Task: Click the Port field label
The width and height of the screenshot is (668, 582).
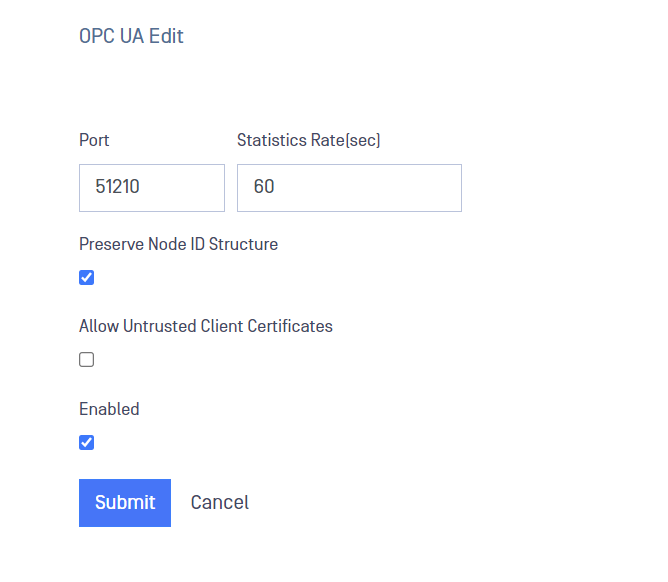Action: pyautogui.click(x=94, y=140)
